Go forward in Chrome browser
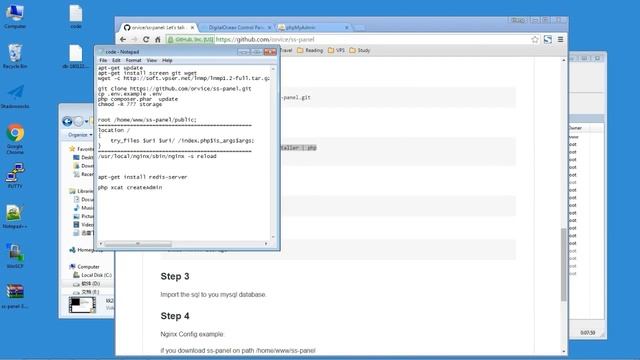This screenshot has width=640, height=360. point(134,40)
